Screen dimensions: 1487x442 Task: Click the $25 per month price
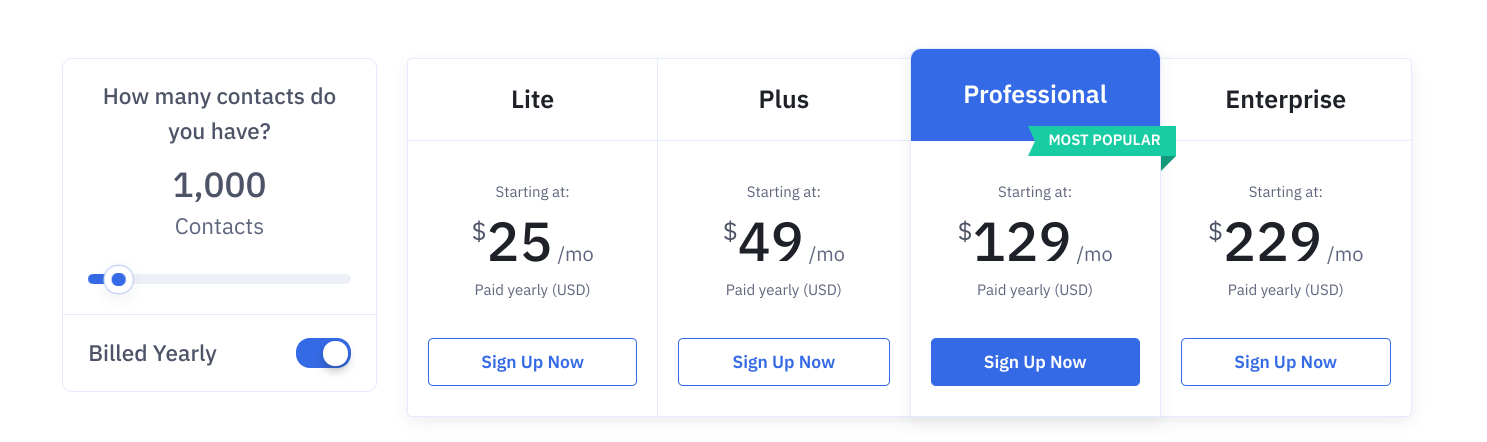pos(532,243)
